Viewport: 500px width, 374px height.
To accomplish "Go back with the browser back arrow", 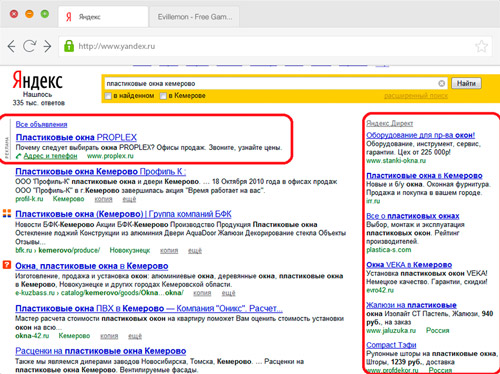I will tap(12, 46).
